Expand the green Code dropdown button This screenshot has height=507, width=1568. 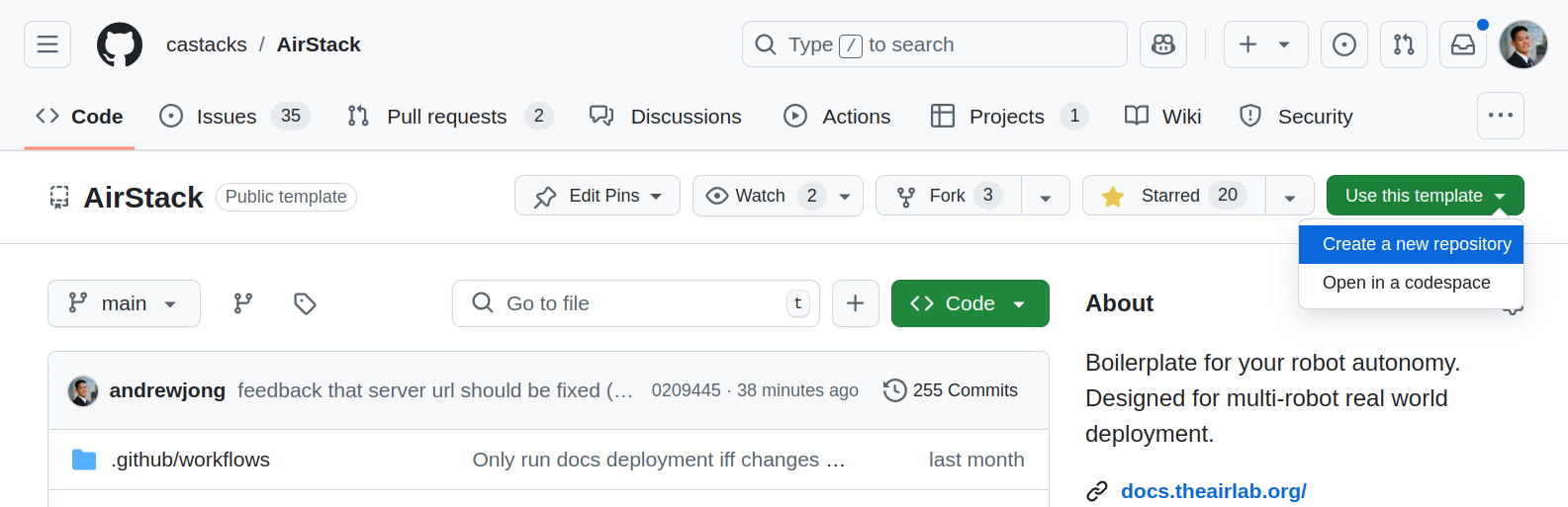tap(969, 303)
